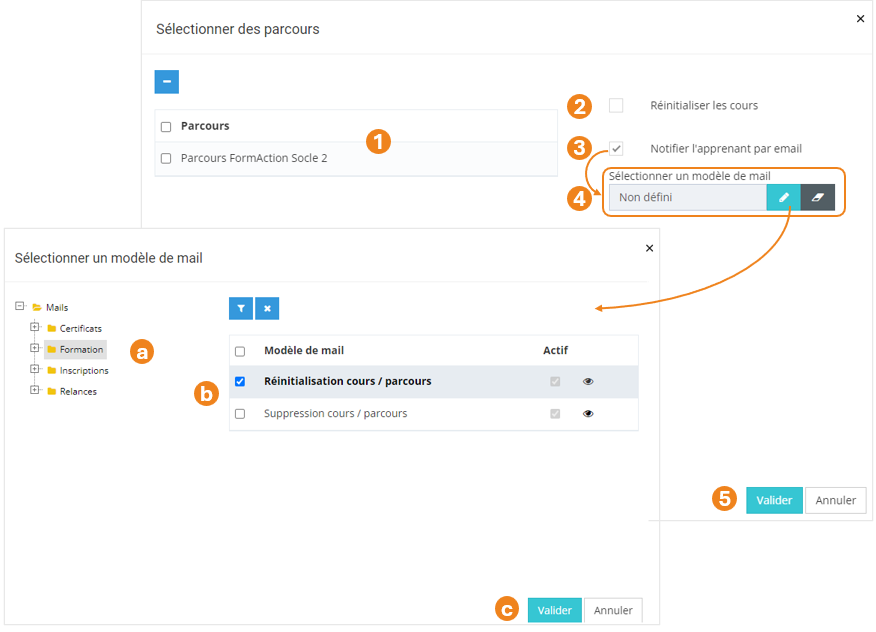The image size is (876, 632).
Task: Click the eraser clear mail template icon
Action: (x=817, y=198)
